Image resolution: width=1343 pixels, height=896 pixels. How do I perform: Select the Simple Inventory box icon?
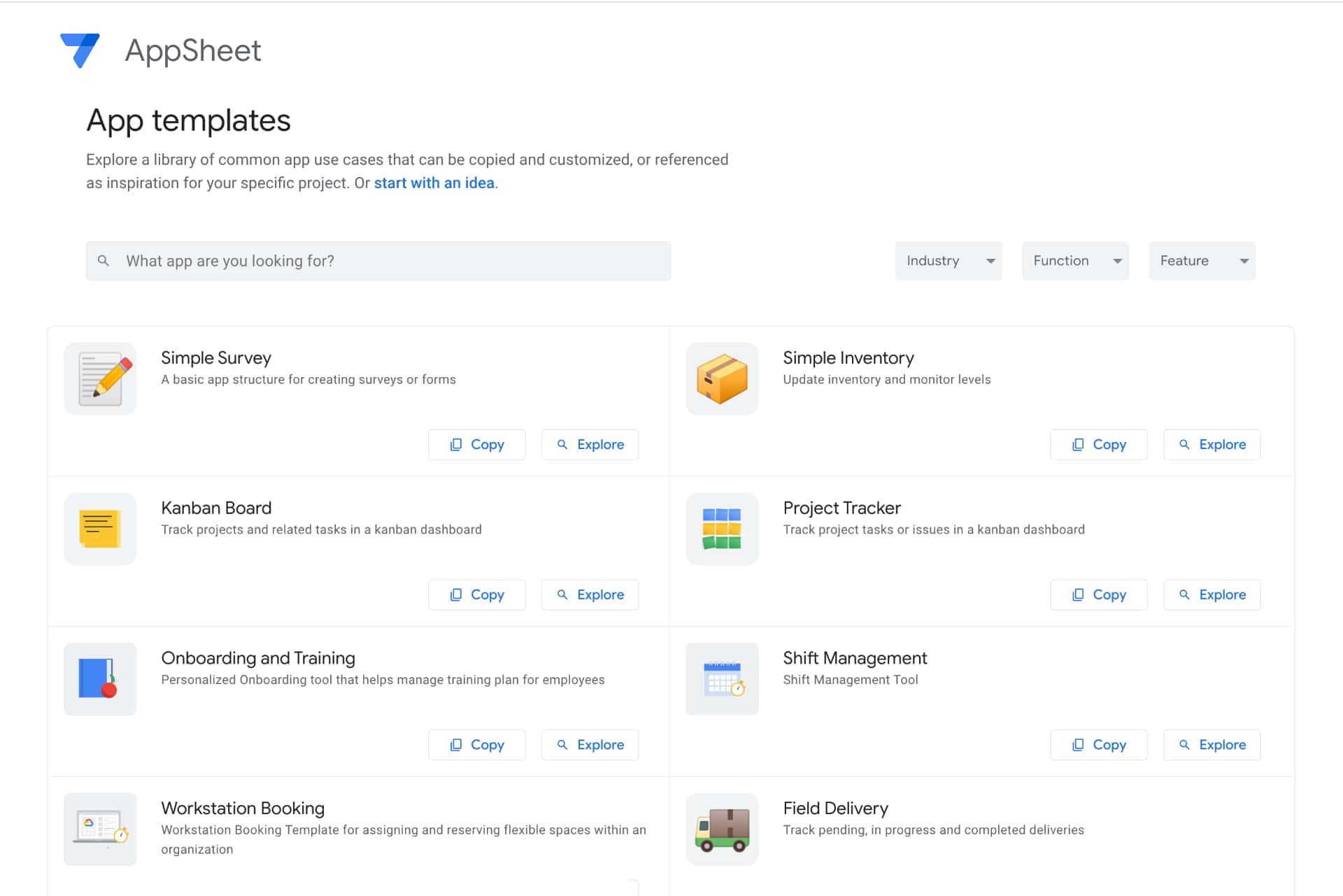[722, 379]
